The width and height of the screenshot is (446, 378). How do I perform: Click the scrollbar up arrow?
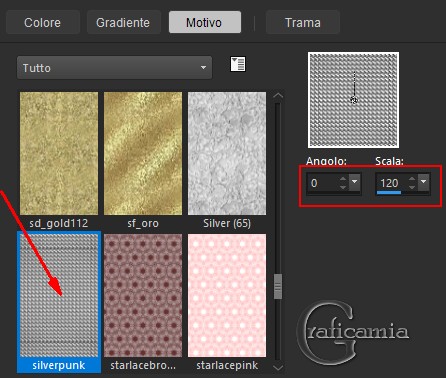click(278, 96)
